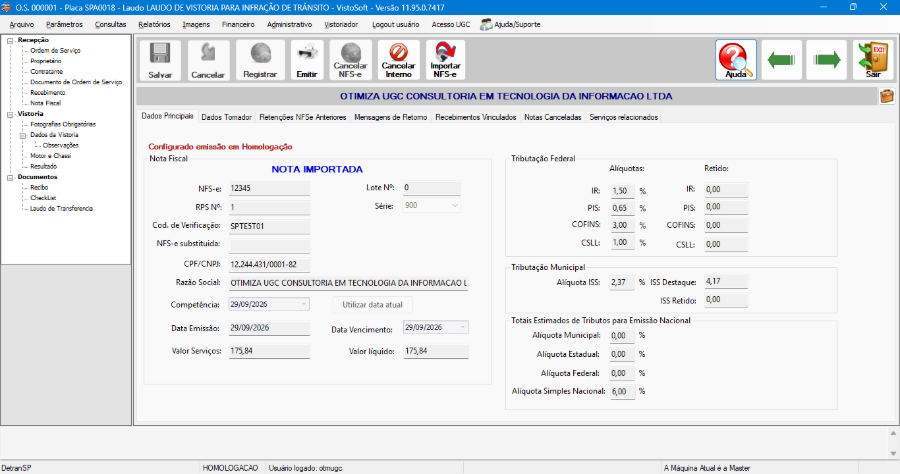Switch to Notas Canceladas tab
900x474 pixels.
[553, 117]
